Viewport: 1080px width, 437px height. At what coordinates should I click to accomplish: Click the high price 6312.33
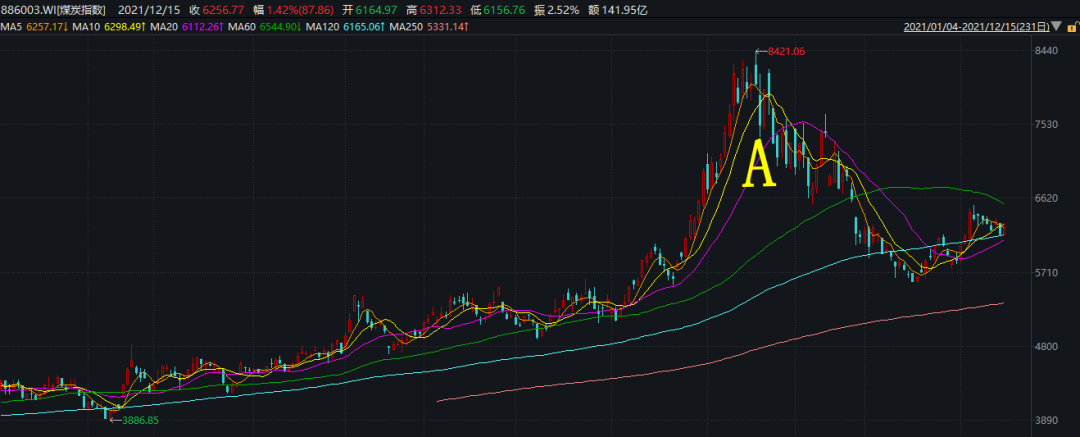(439, 10)
